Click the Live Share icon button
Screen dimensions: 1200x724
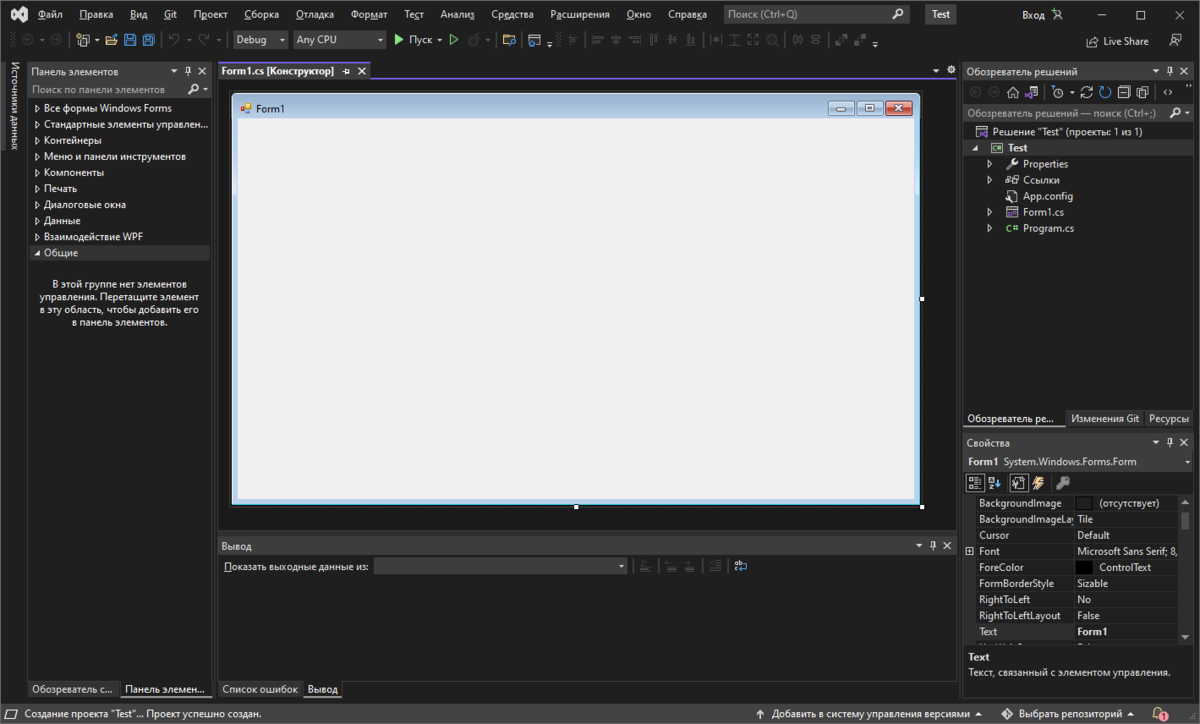1092,42
